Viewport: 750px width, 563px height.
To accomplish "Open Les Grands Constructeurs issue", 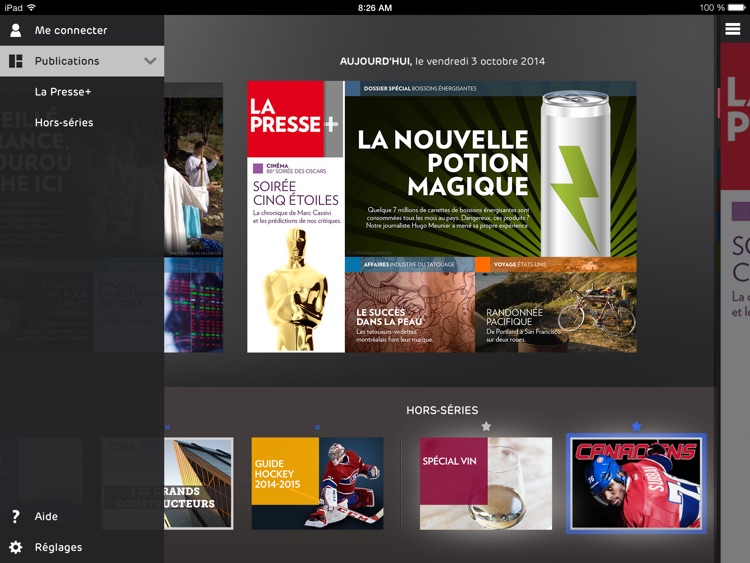I will tap(199, 483).
